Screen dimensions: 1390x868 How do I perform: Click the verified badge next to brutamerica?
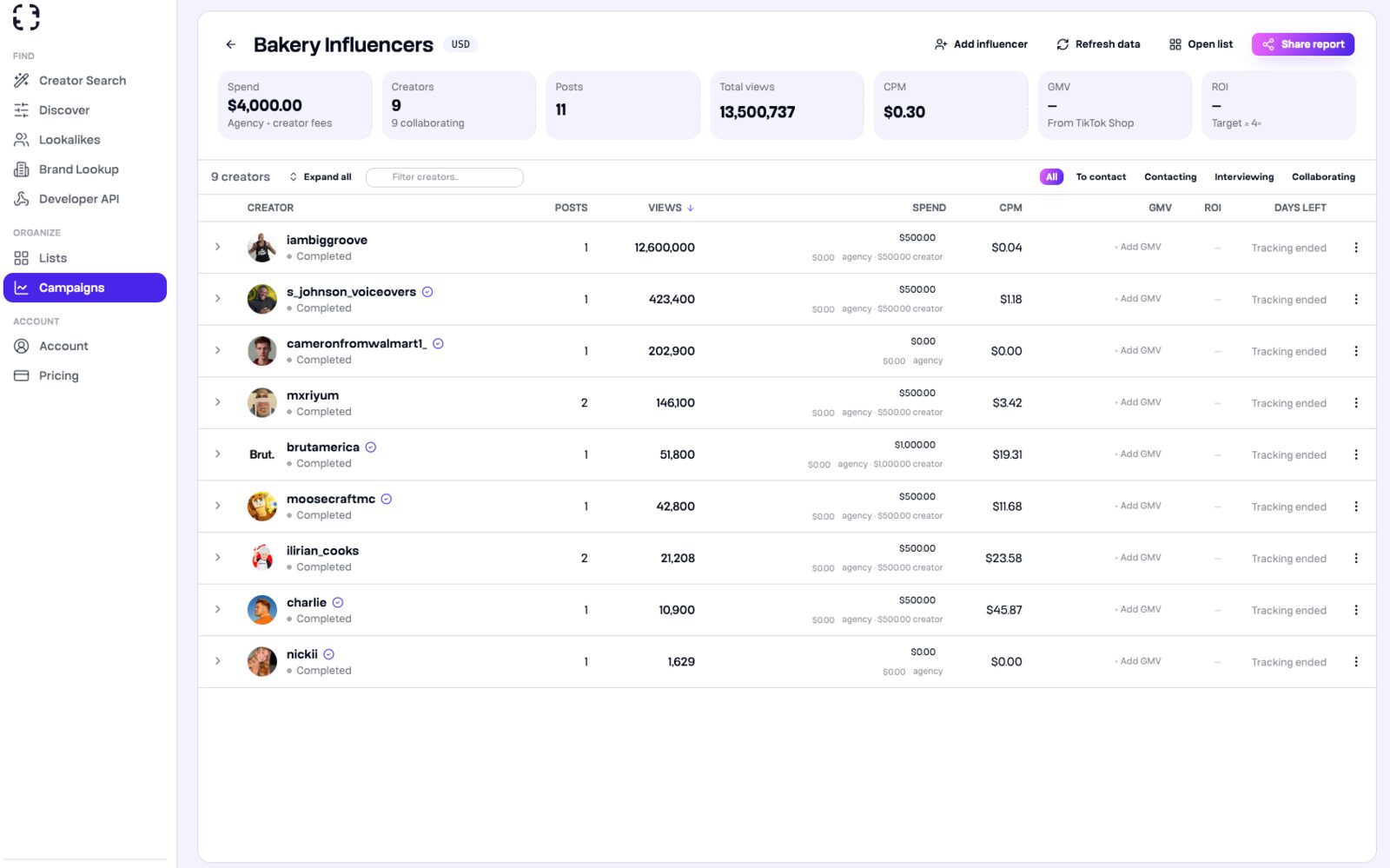tap(371, 447)
